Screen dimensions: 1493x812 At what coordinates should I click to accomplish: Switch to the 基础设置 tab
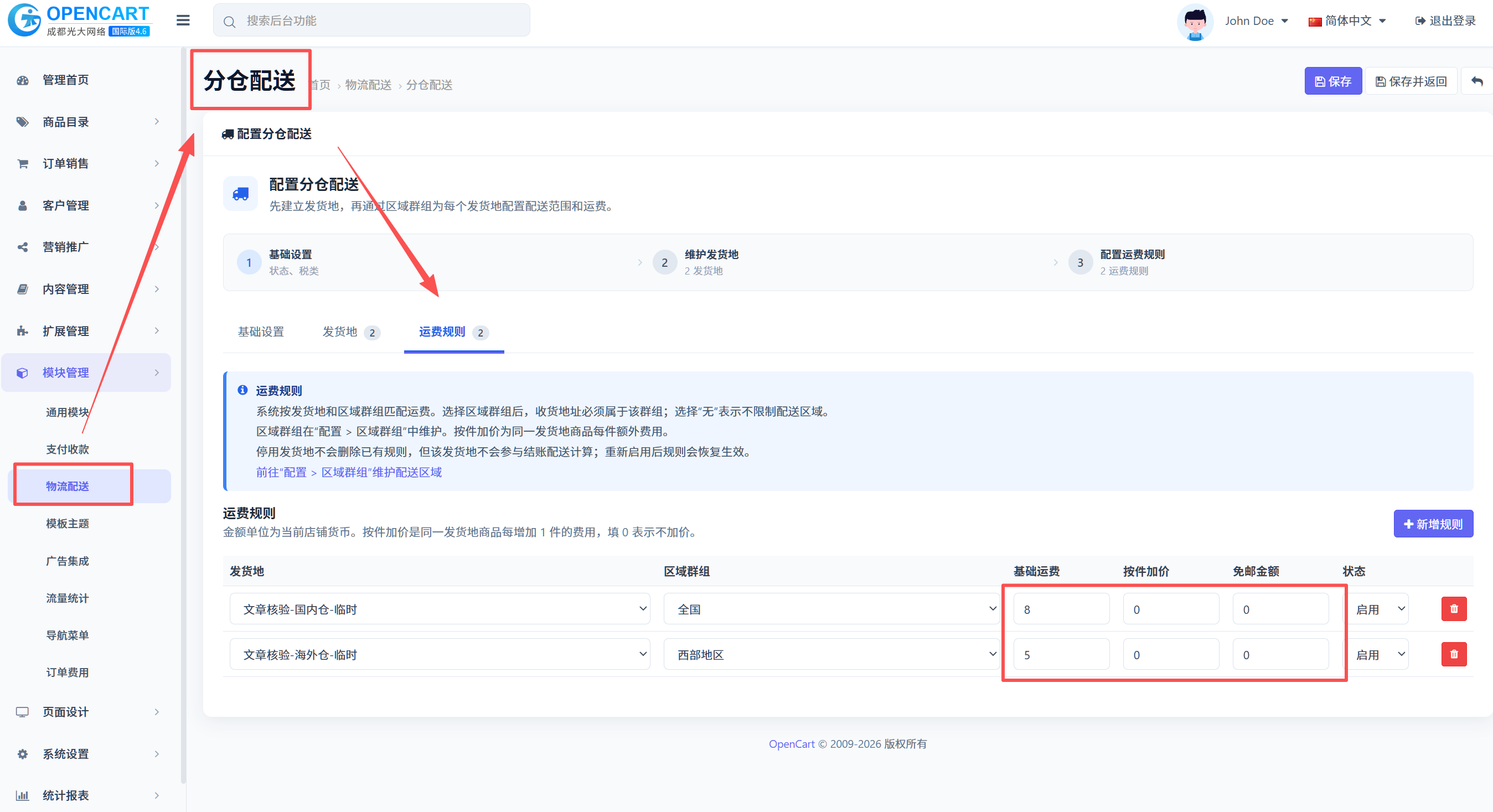click(261, 332)
